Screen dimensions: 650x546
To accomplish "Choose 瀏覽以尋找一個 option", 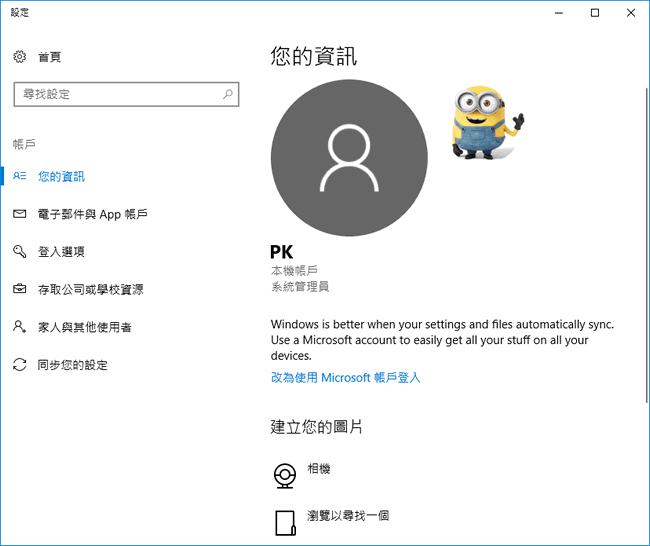I will click(x=348, y=516).
